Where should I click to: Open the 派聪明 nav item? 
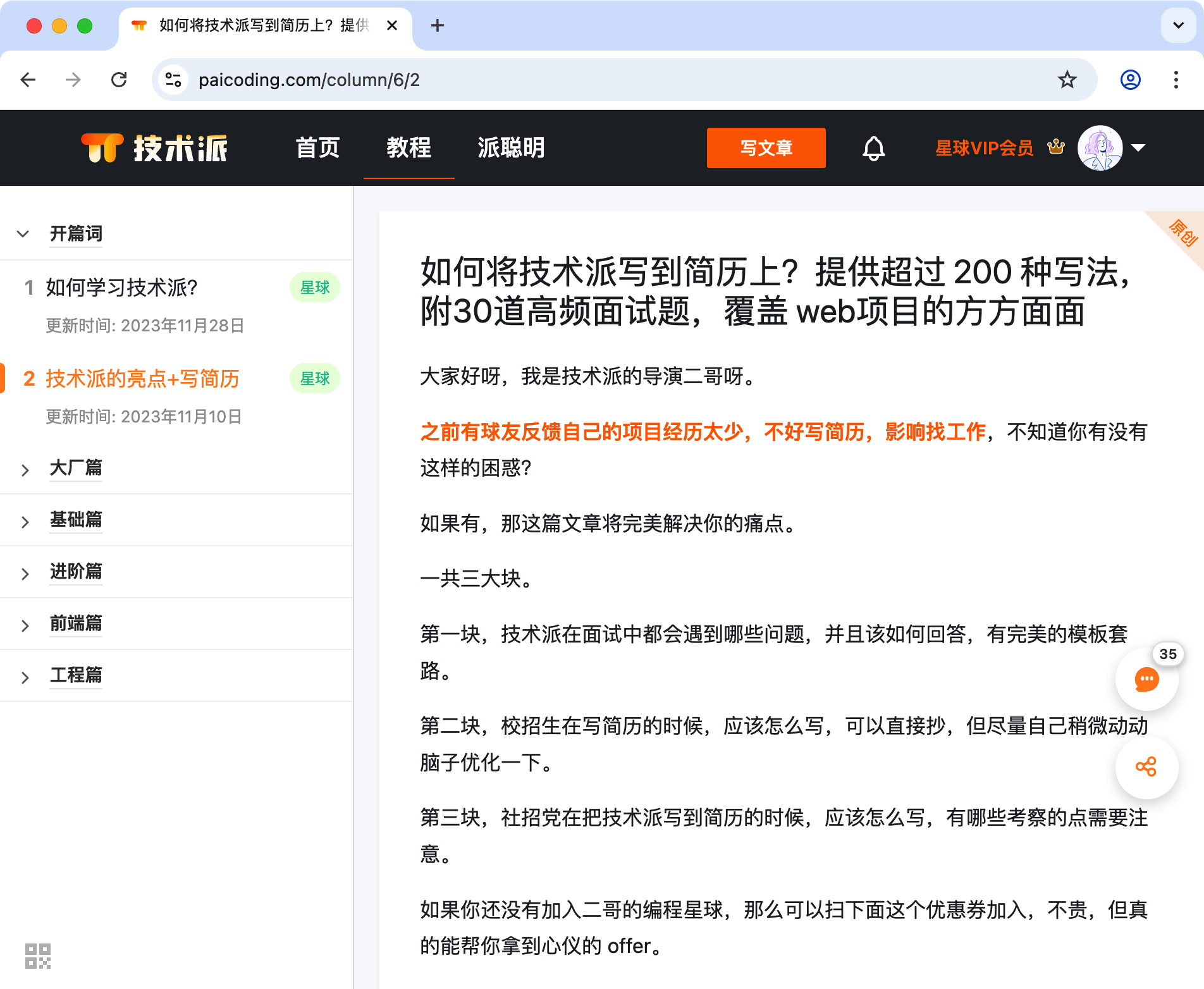point(511,148)
